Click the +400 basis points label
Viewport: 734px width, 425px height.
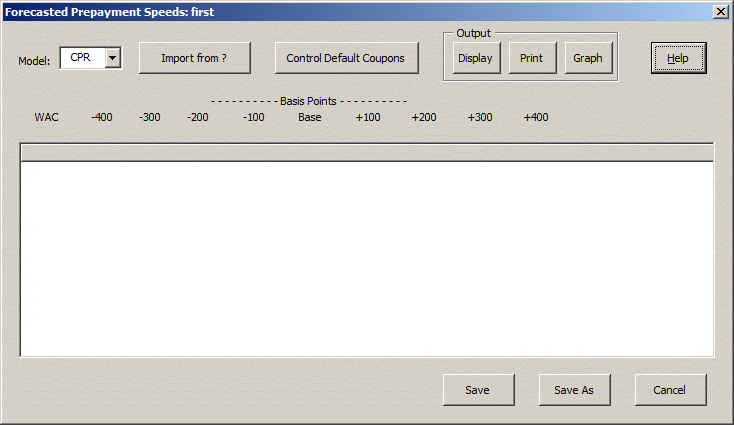[536, 117]
